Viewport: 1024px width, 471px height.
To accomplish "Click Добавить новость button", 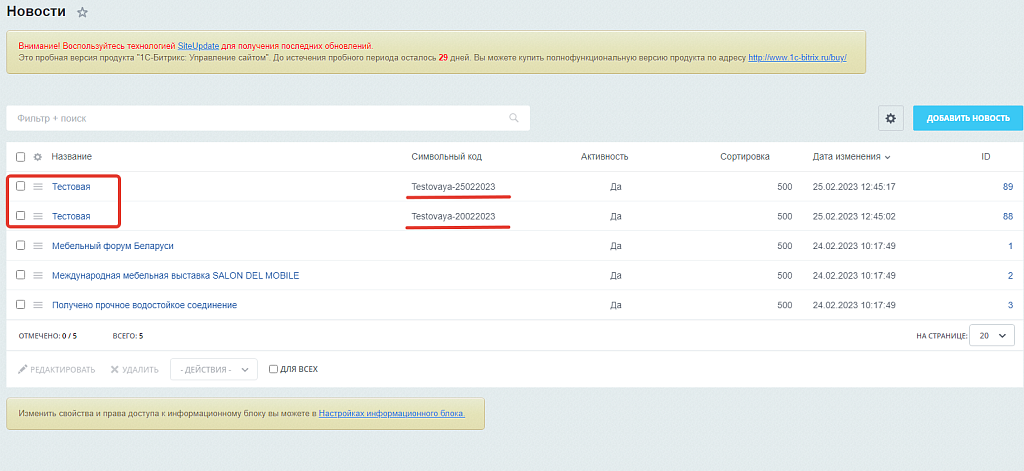I will coord(967,118).
